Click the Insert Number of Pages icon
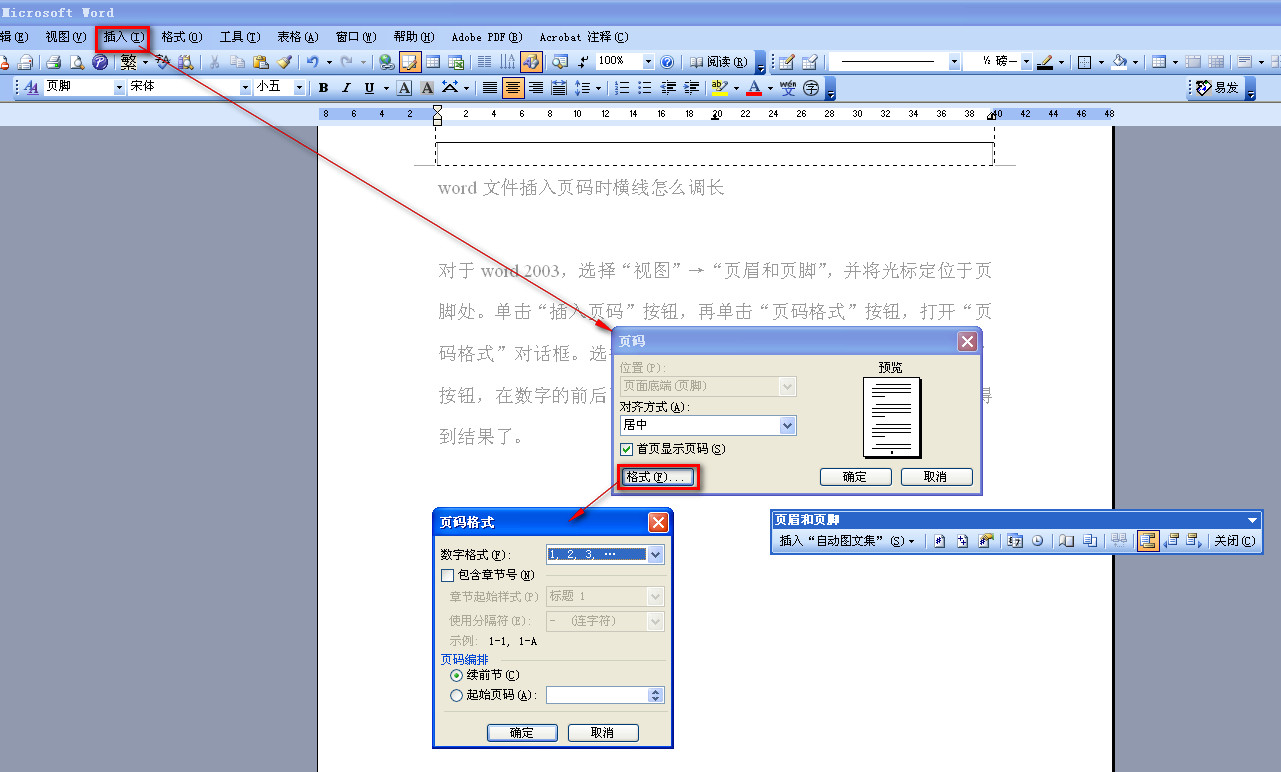This screenshot has width=1281, height=772. (963, 541)
